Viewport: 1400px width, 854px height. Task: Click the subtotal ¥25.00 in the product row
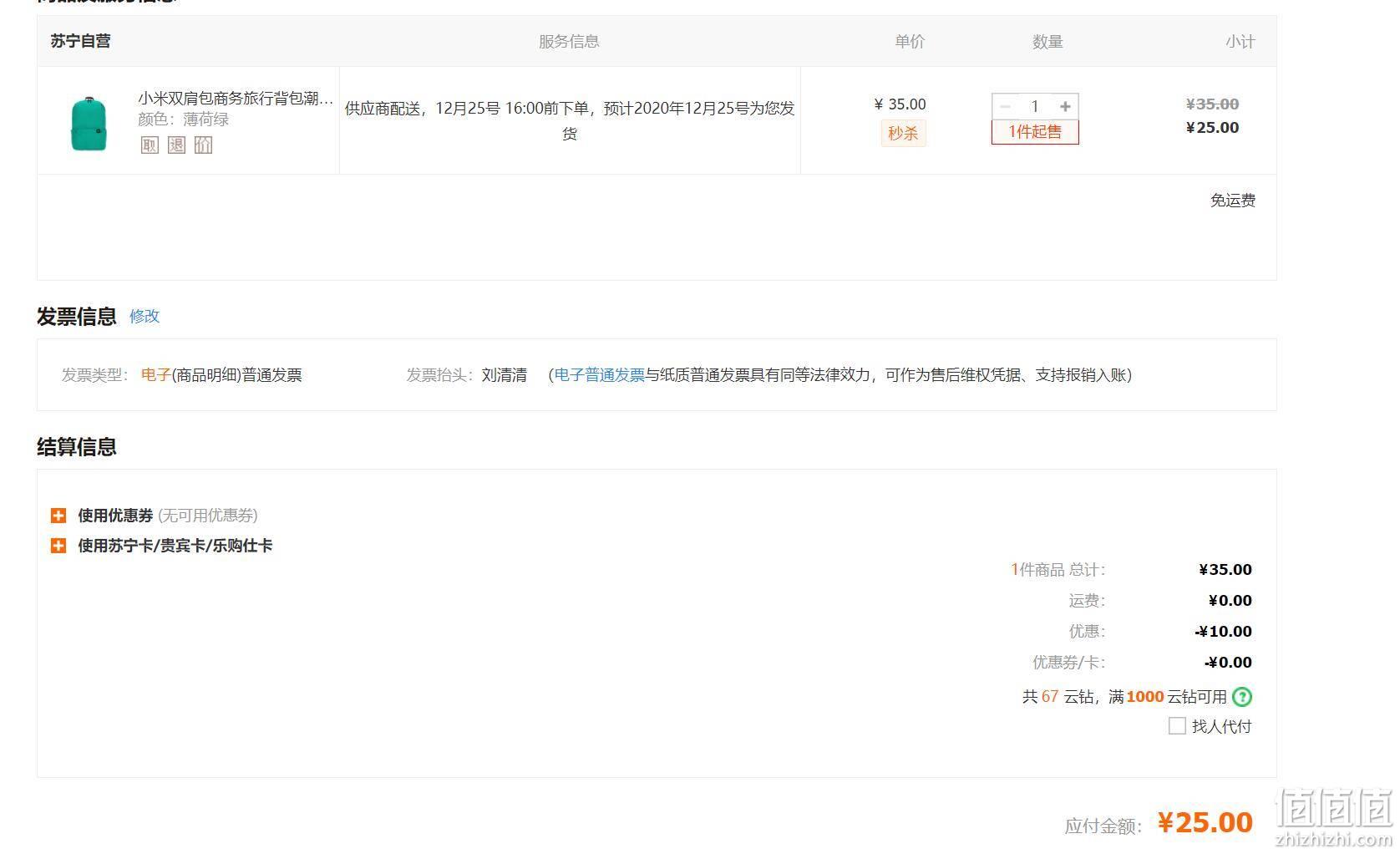[x=1212, y=128]
